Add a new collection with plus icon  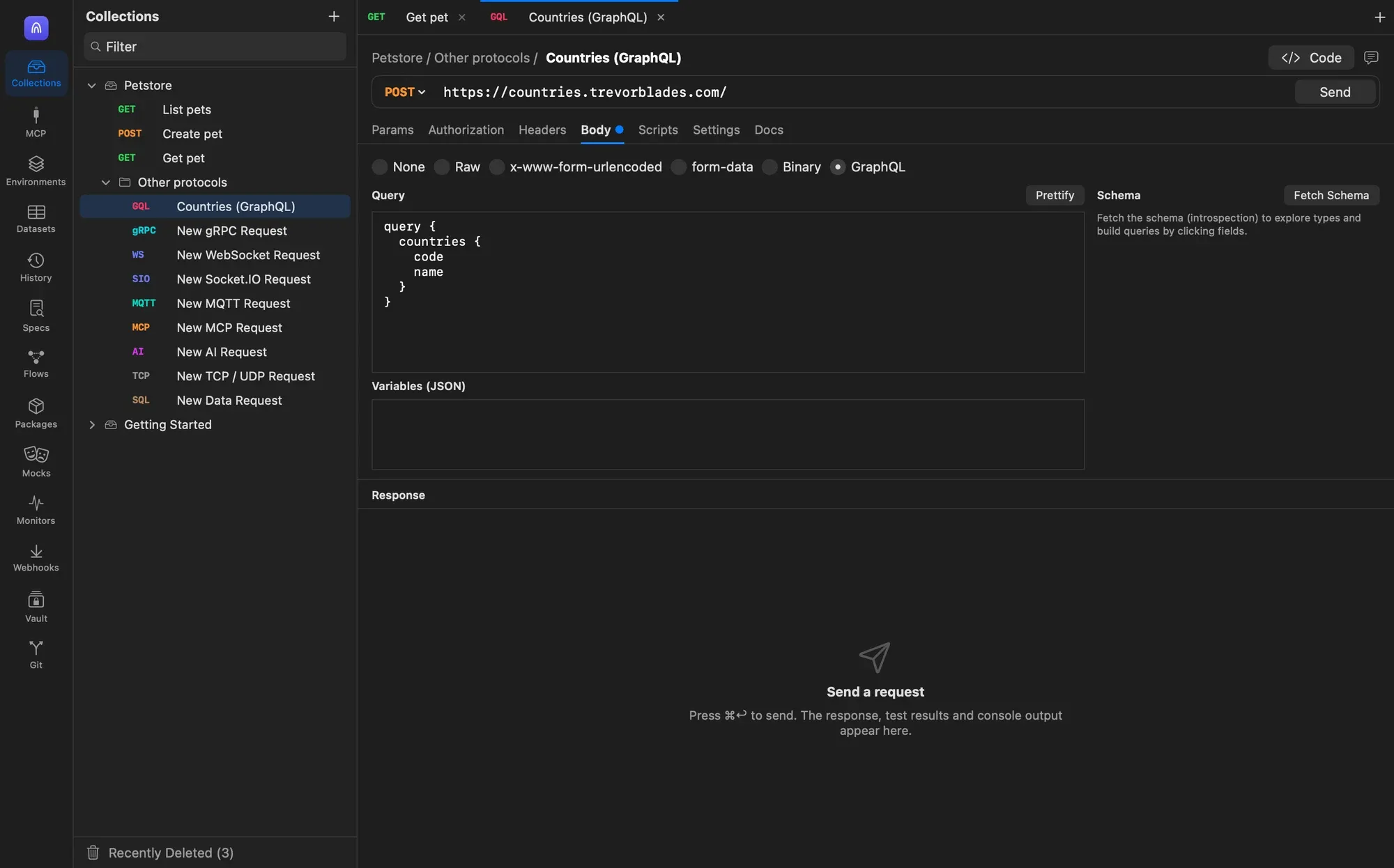[334, 16]
